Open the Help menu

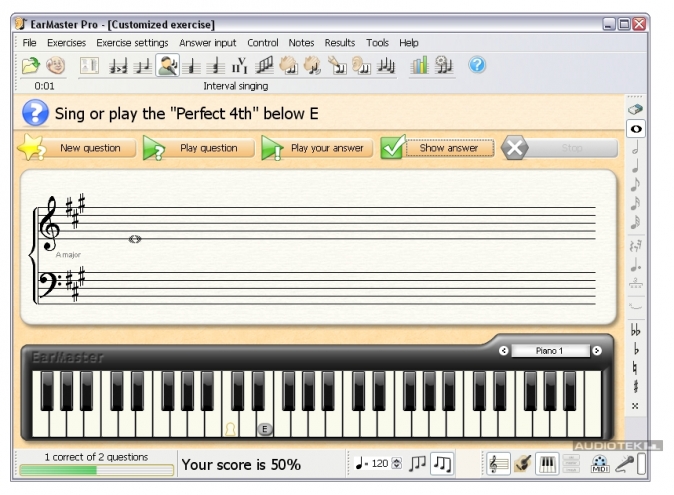(408, 43)
